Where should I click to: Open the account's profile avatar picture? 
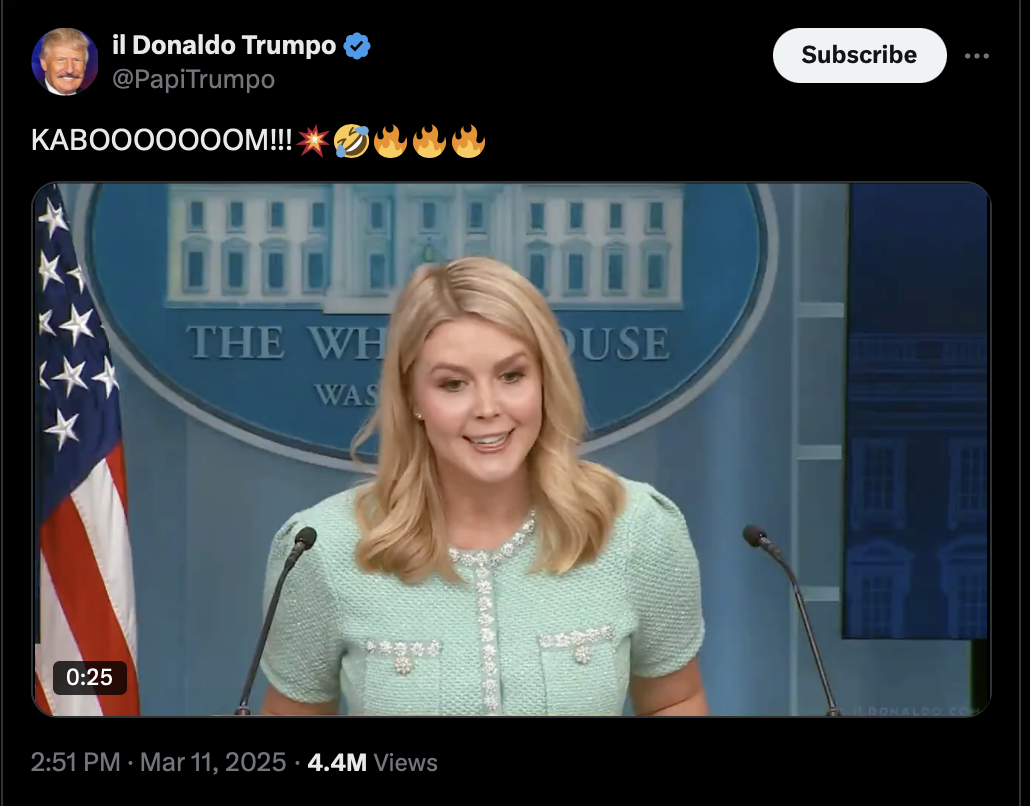64,62
